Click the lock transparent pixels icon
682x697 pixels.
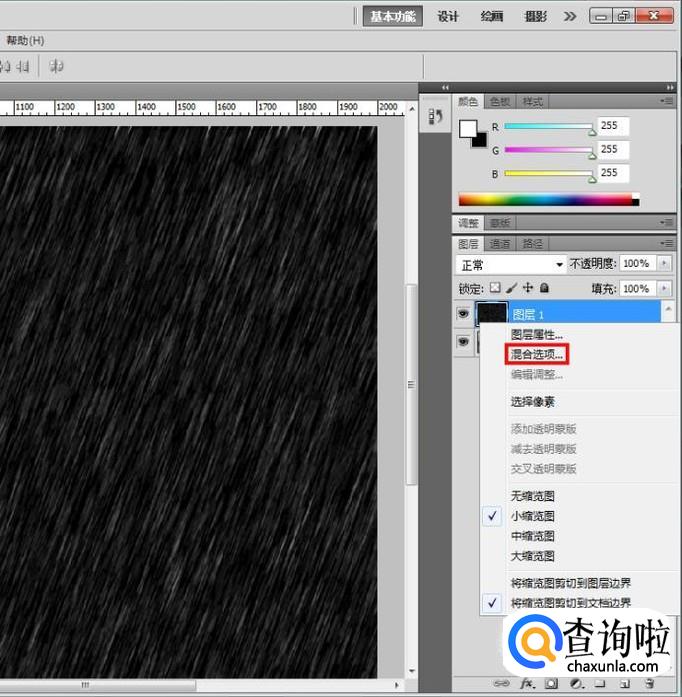tap(494, 288)
